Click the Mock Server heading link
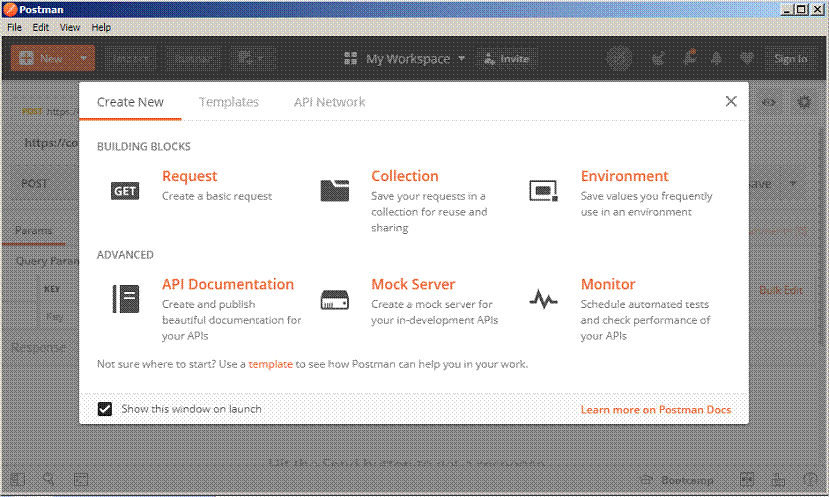829x497 pixels. pos(413,284)
